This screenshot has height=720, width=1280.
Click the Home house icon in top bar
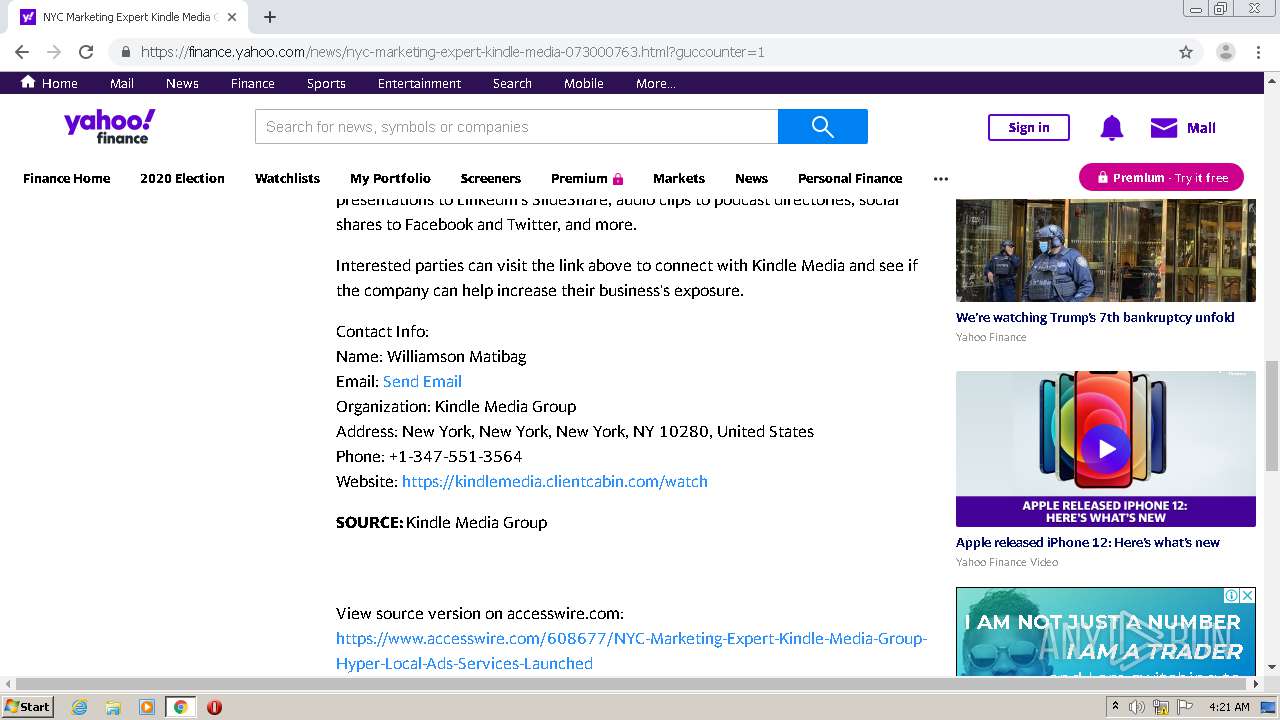[28, 82]
